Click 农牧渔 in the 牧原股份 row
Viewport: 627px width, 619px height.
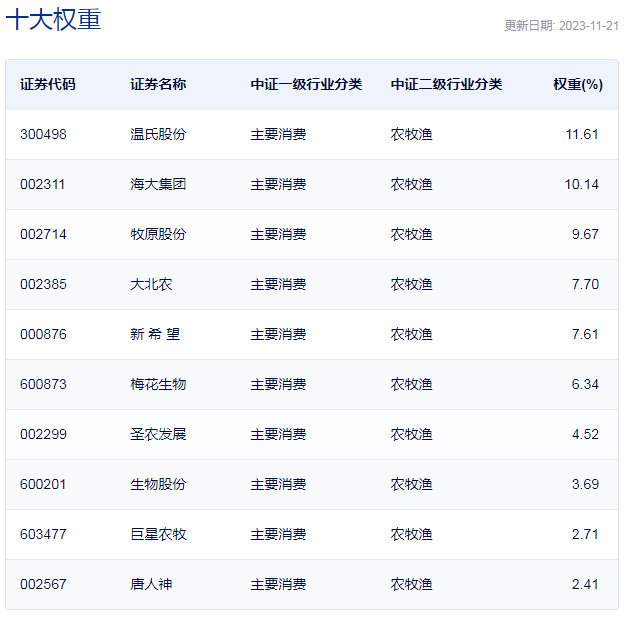[x=411, y=234]
